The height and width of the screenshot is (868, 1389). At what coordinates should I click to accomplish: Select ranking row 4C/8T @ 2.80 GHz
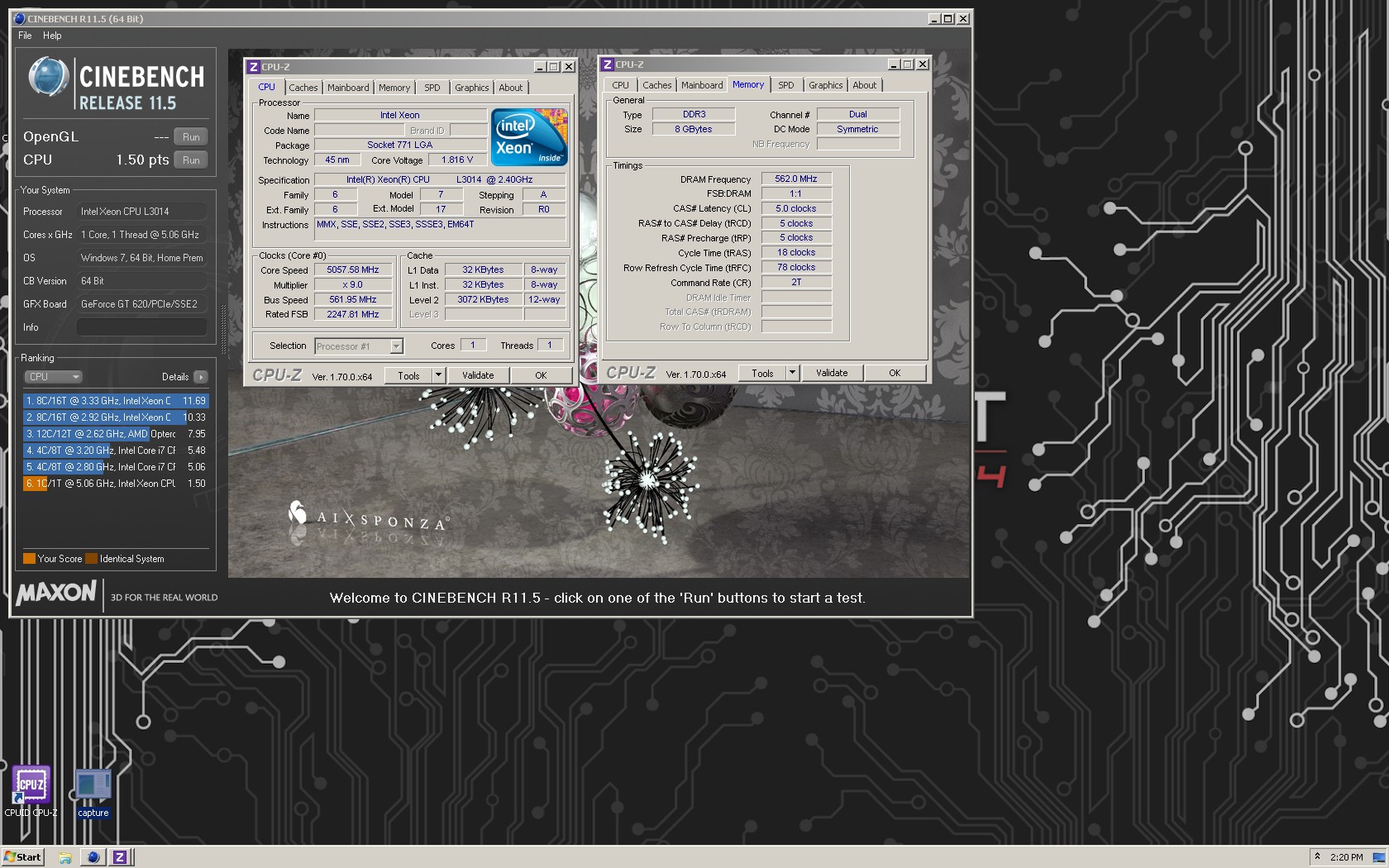(x=116, y=467)
